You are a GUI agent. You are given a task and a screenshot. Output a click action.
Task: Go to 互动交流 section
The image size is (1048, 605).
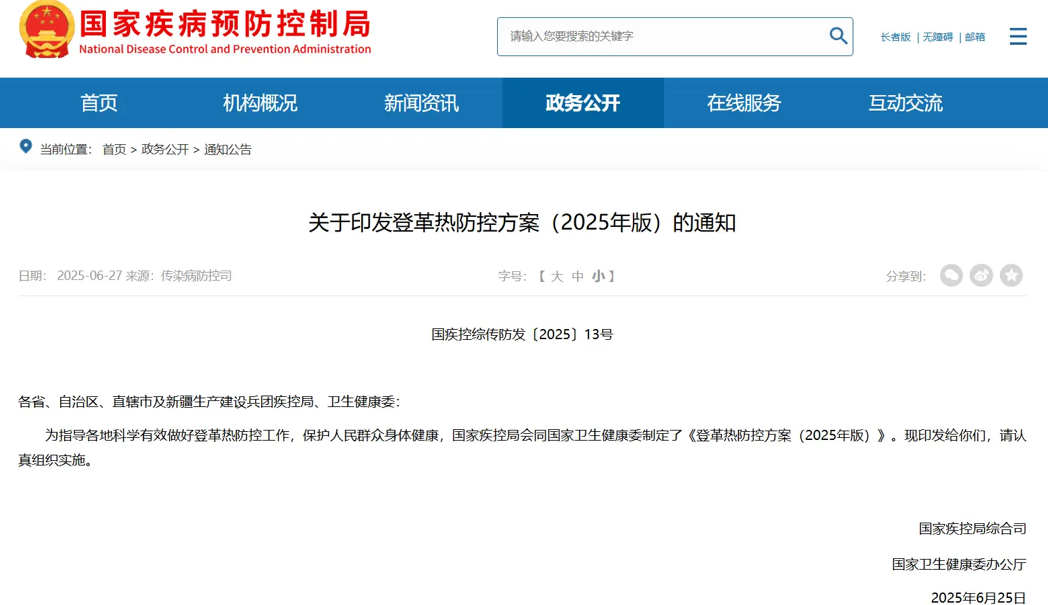tap(905, 103)
